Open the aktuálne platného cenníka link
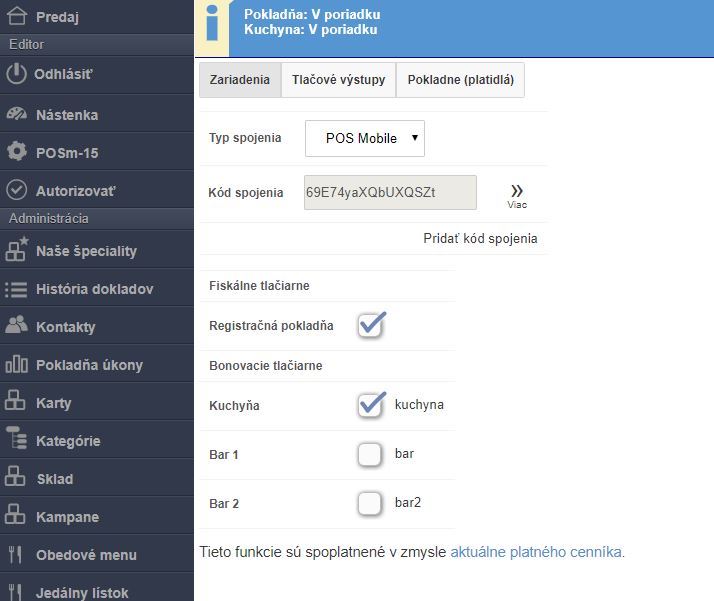Image resolution: width=714 pixels, height=601 pixels. pos(536,551)
